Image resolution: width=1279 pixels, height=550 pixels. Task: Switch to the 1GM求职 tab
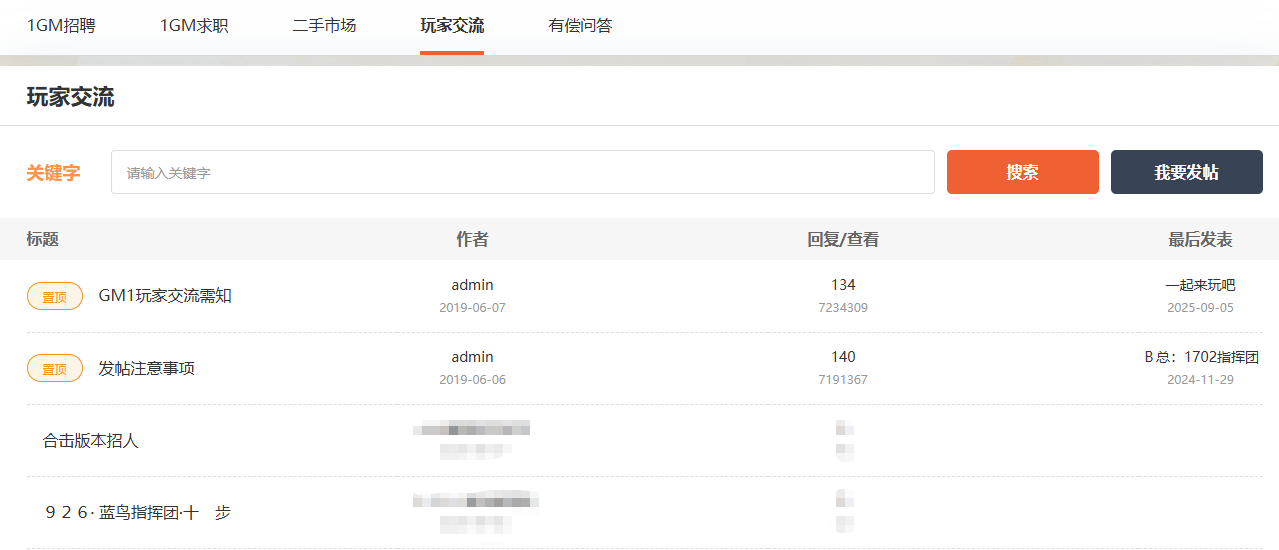pos(194,26)
